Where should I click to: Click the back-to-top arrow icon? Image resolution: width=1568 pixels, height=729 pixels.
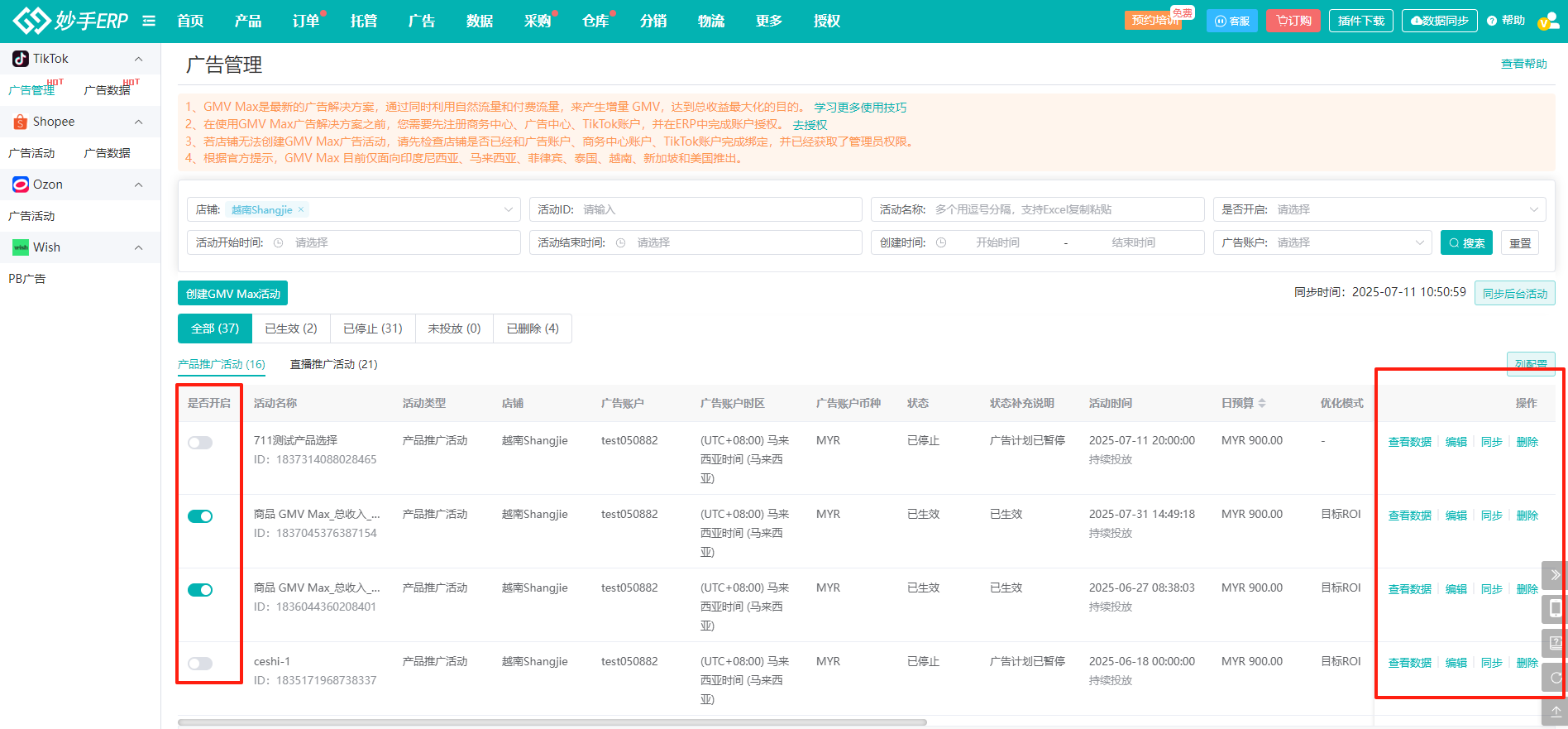[x=1555, y=711]
